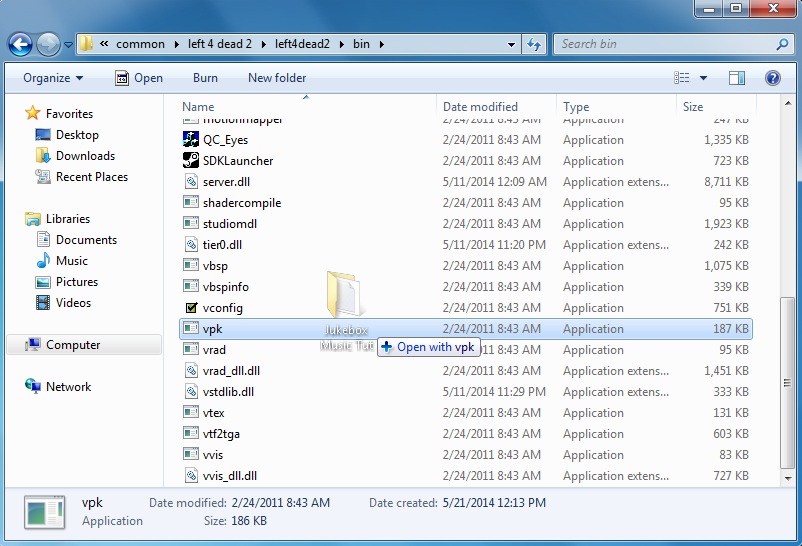Sort by the Name column header

click(x=198, y=107)
